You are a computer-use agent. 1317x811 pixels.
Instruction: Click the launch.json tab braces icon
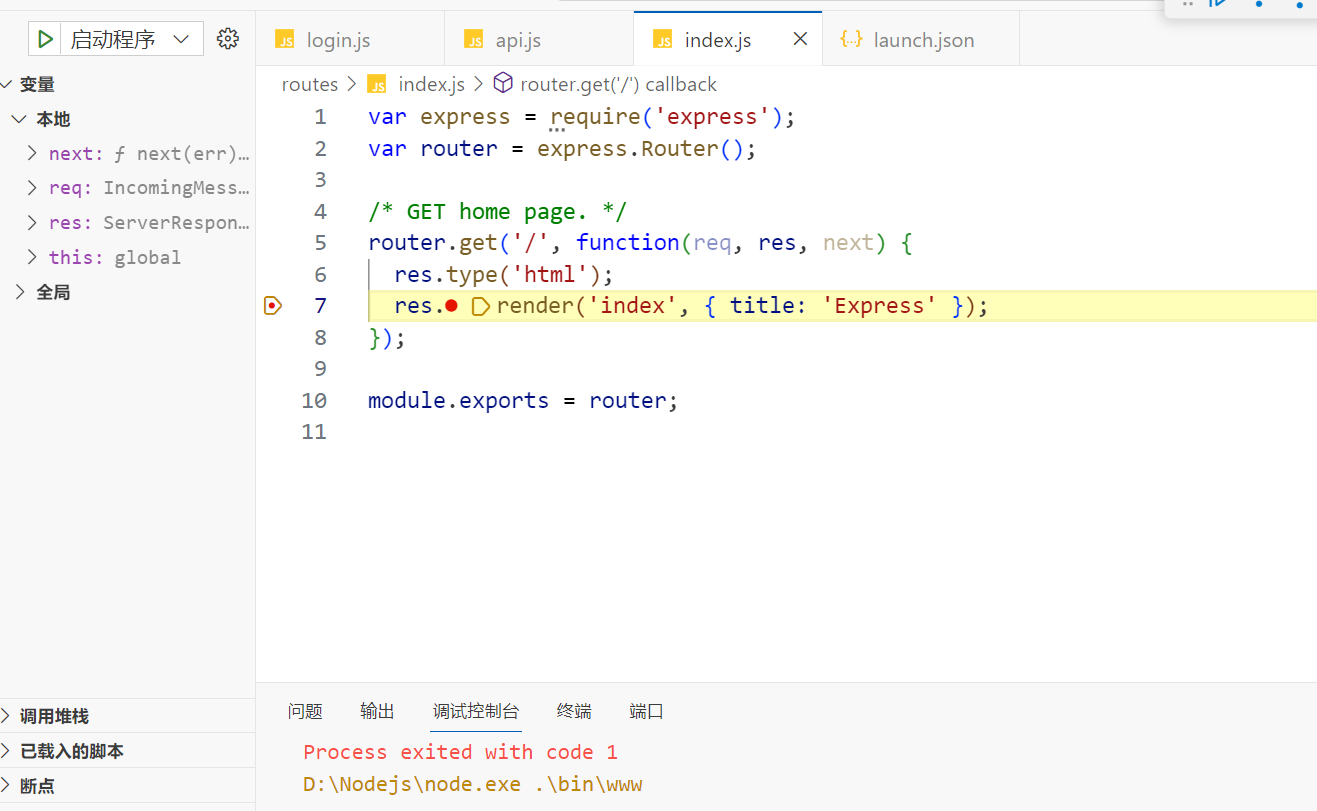coord(851,39)
